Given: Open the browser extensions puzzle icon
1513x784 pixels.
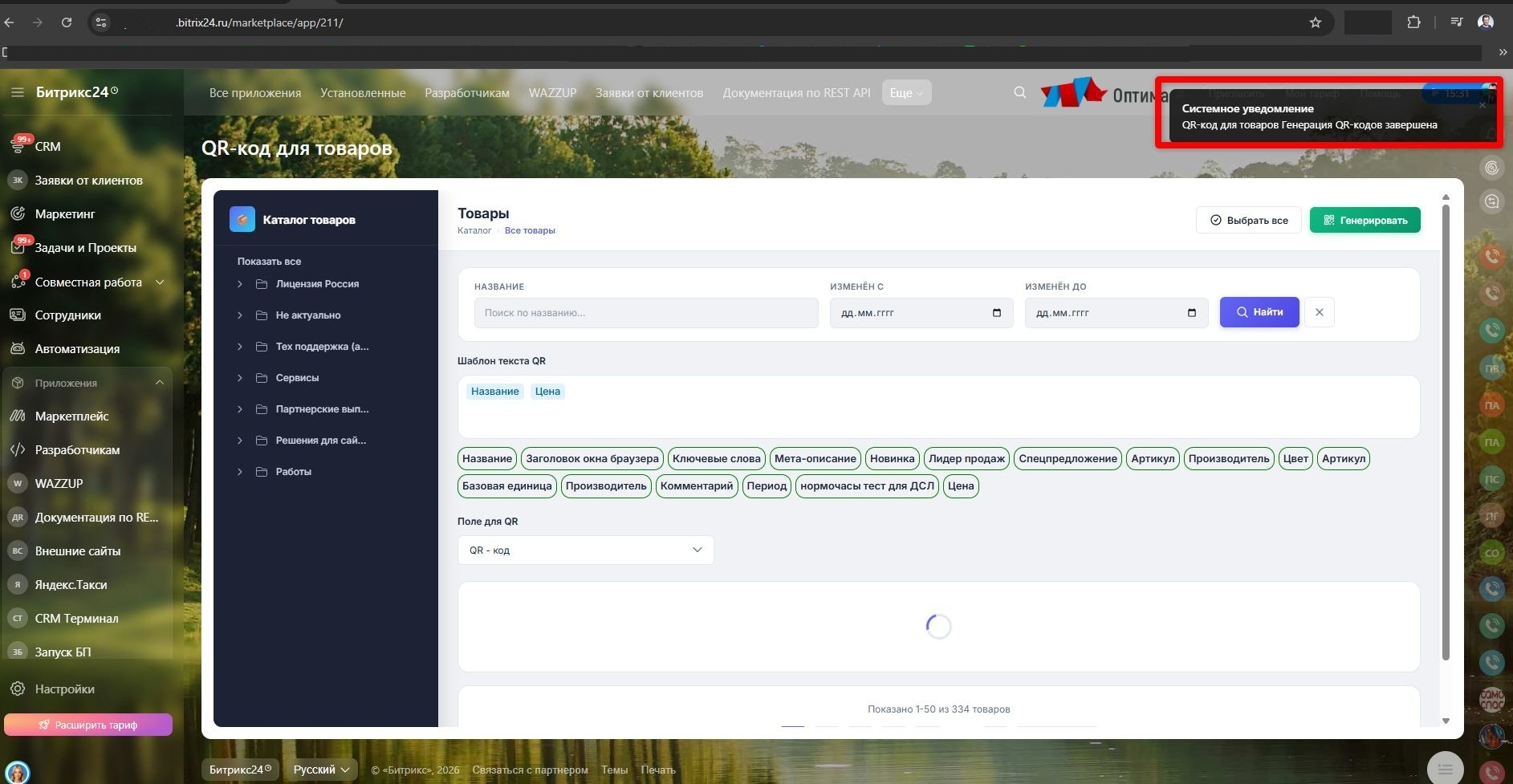Looking at the screenshot, I should (1413, 22).
